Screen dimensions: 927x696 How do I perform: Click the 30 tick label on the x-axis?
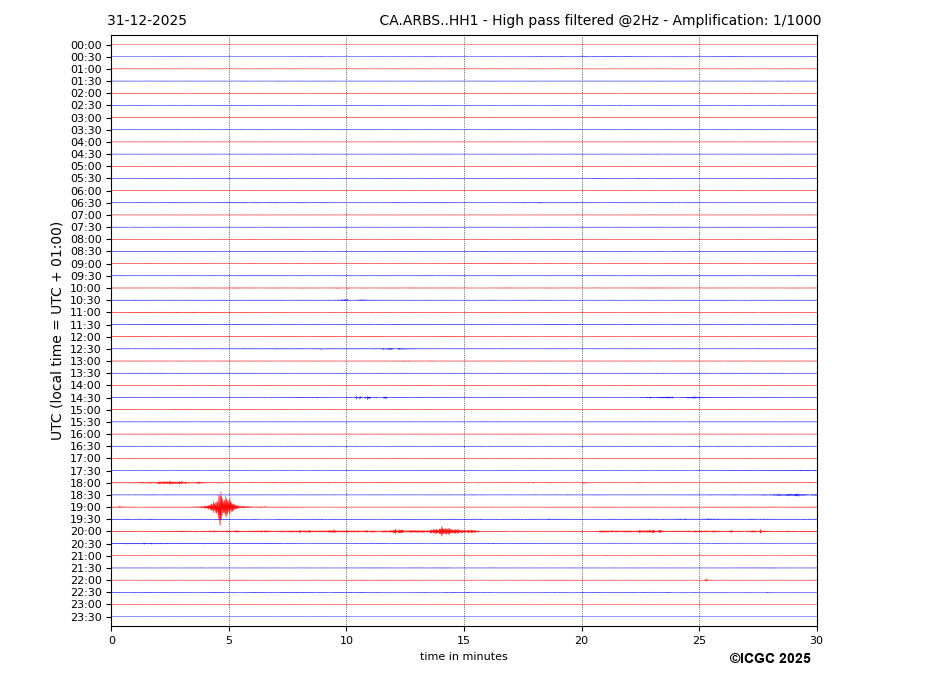pyautogui.click(x=816, y=640)
